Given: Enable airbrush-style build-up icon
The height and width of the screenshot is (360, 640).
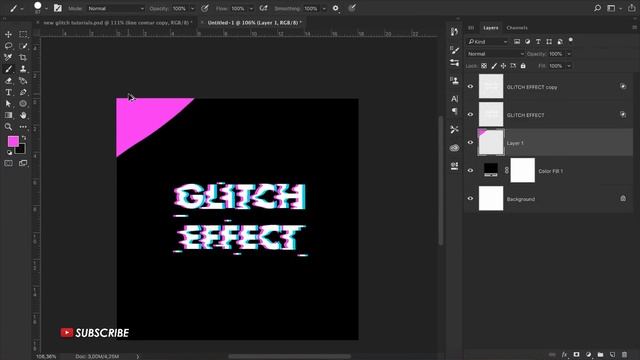Looking at the screenshot, I should (264, 8).
